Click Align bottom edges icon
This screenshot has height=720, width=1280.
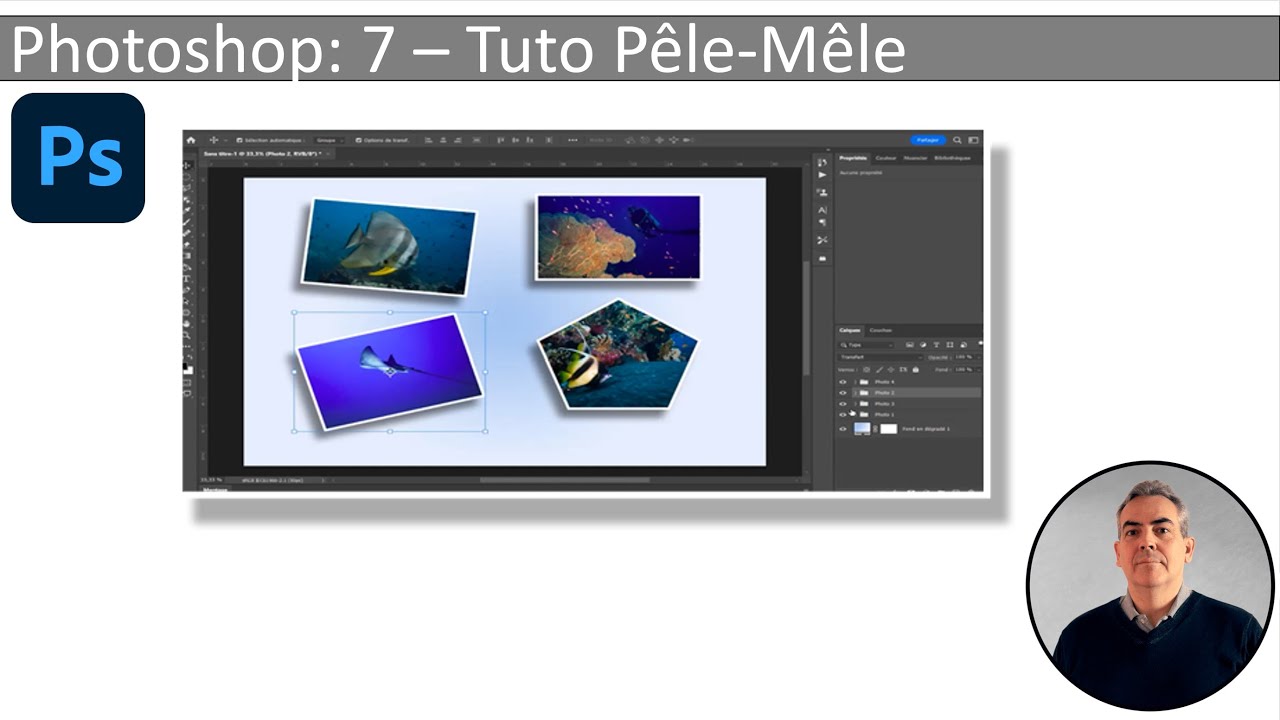530,140
